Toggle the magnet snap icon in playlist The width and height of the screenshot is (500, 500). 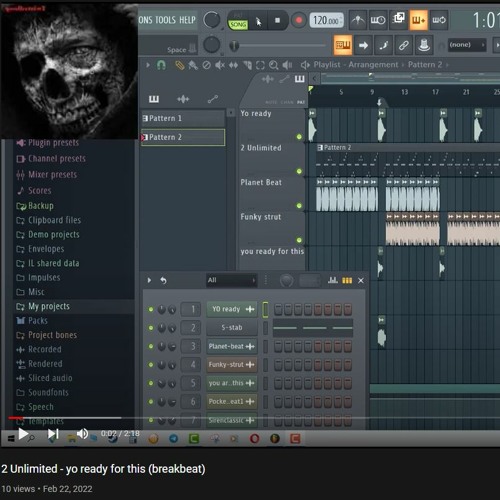[x=161, y=65]
